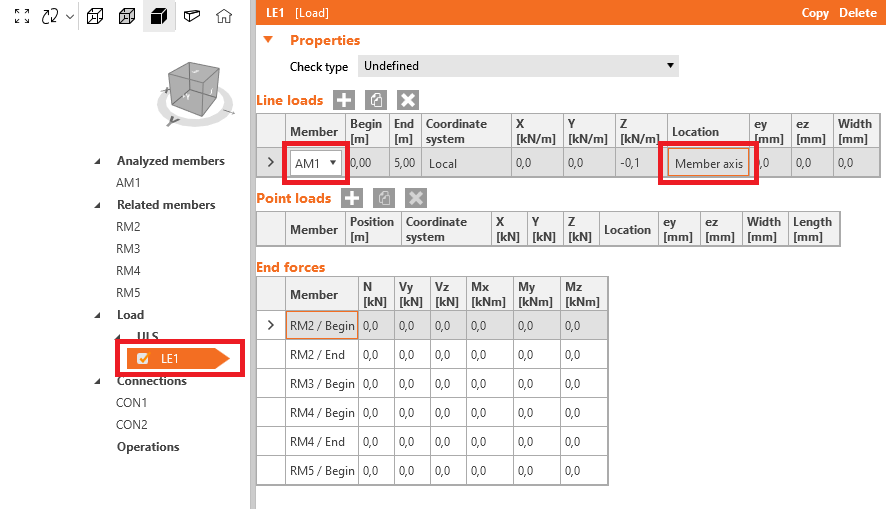Select the solid view cube icon
The height and width of the screenshot is (509, 886).
pos(159,16)
